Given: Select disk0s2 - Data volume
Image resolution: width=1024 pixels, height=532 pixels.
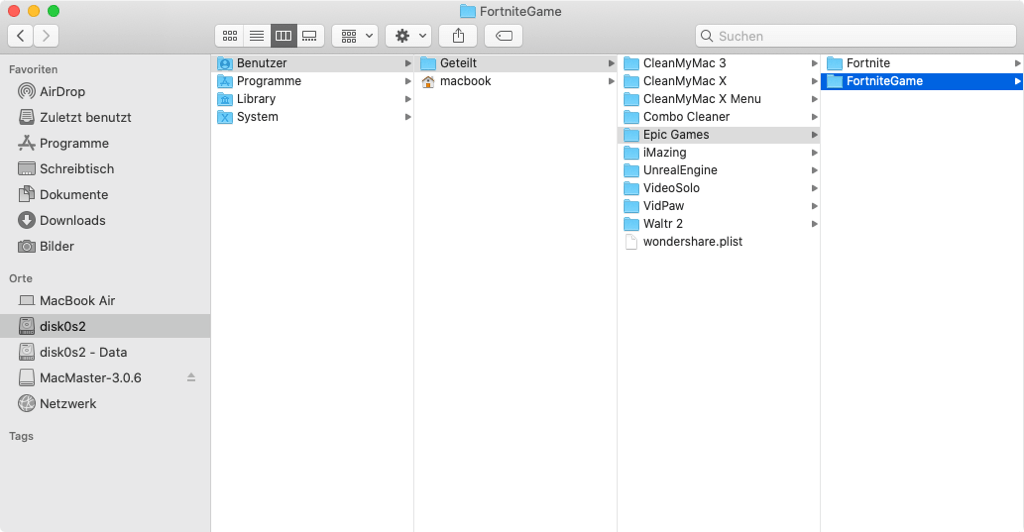Looking at the screenshot, I should [x=105, y=352].
